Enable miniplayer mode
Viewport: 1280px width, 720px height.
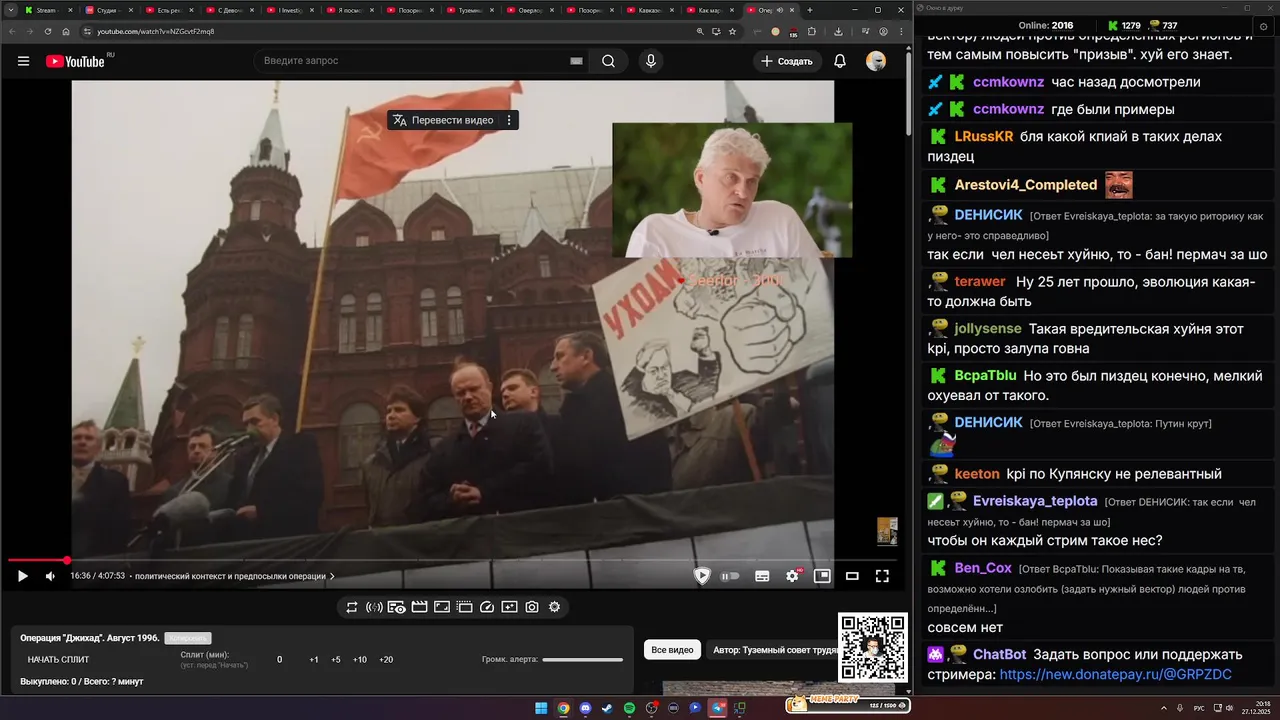[x=822, y=576]
